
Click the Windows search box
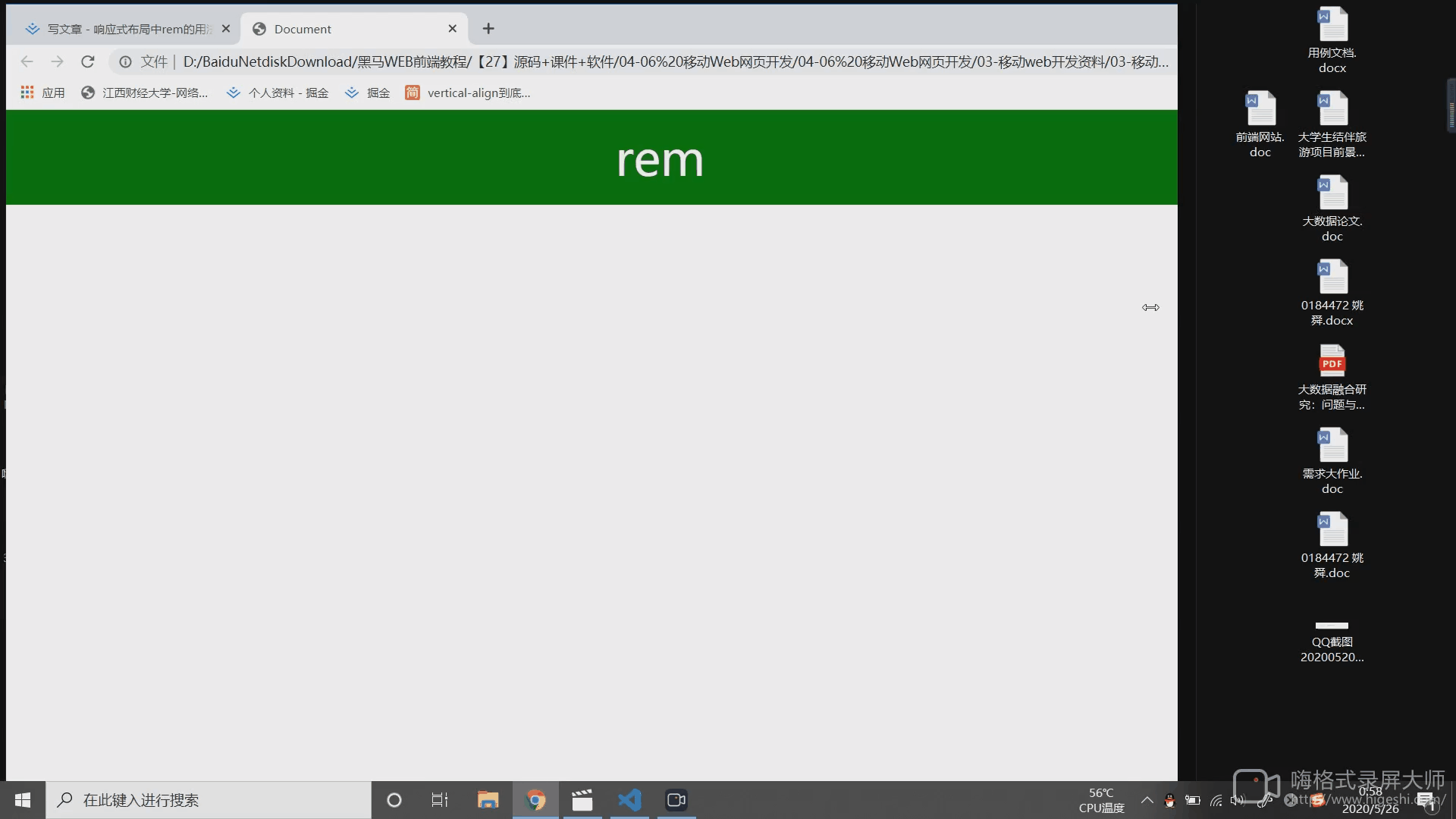click(209, 800)
